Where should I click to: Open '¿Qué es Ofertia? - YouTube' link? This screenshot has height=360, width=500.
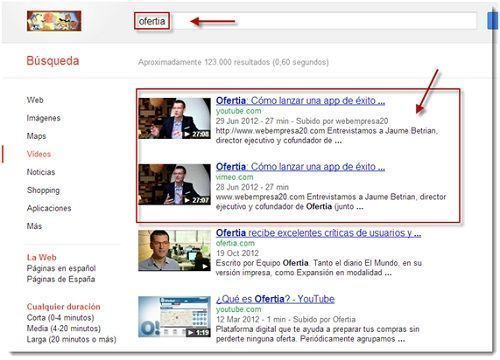275,299
